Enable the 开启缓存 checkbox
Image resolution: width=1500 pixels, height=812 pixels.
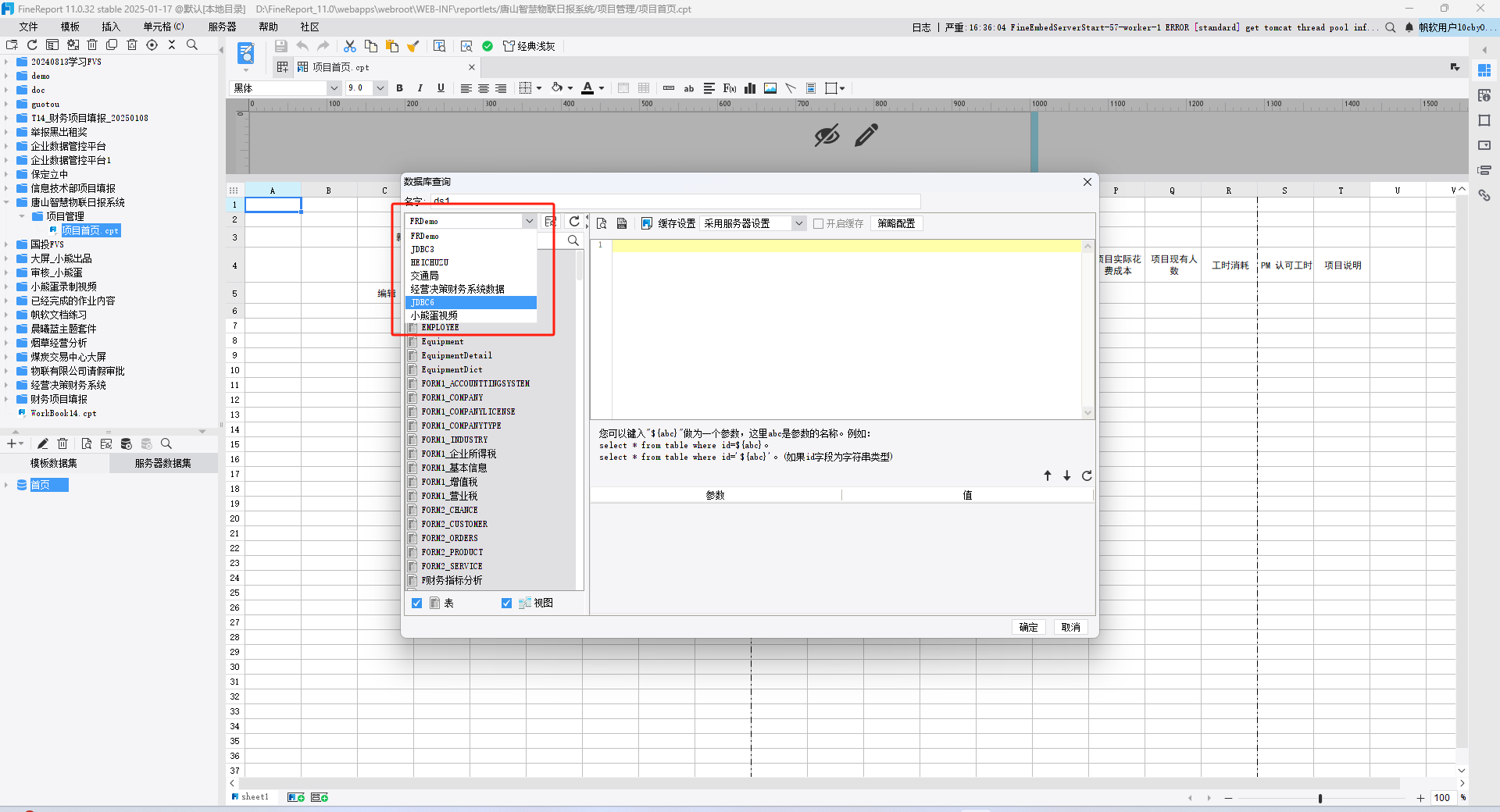[818, 224]
